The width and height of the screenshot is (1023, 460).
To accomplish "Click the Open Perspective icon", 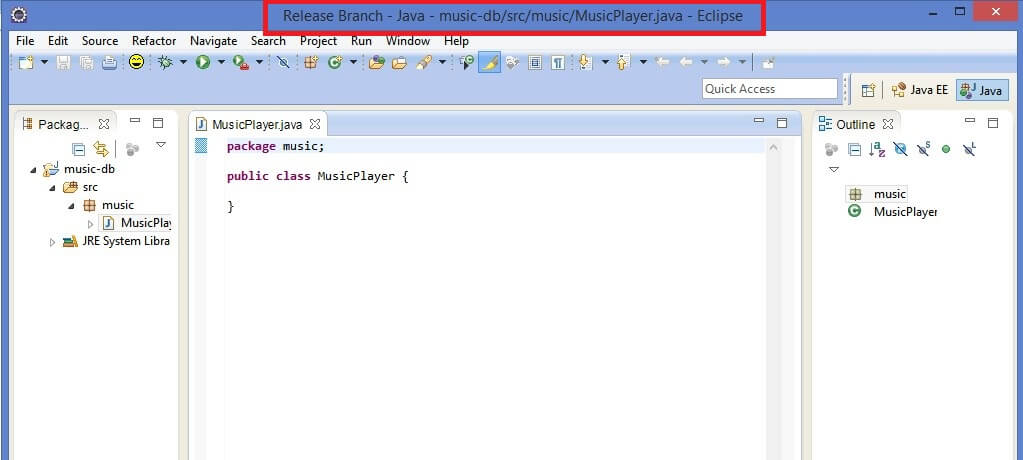I will (x=868, y=90).
